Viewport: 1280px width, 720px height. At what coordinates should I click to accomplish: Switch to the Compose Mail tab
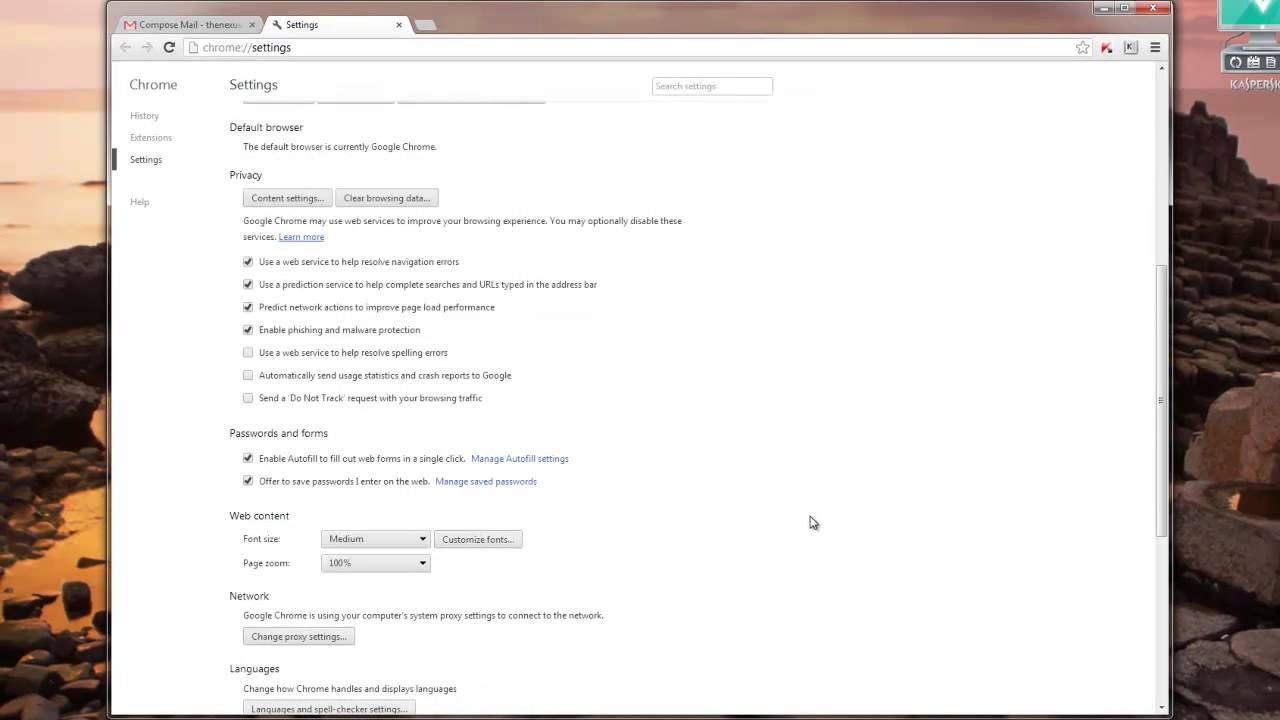pyautogui.click(x=188, y=24)
